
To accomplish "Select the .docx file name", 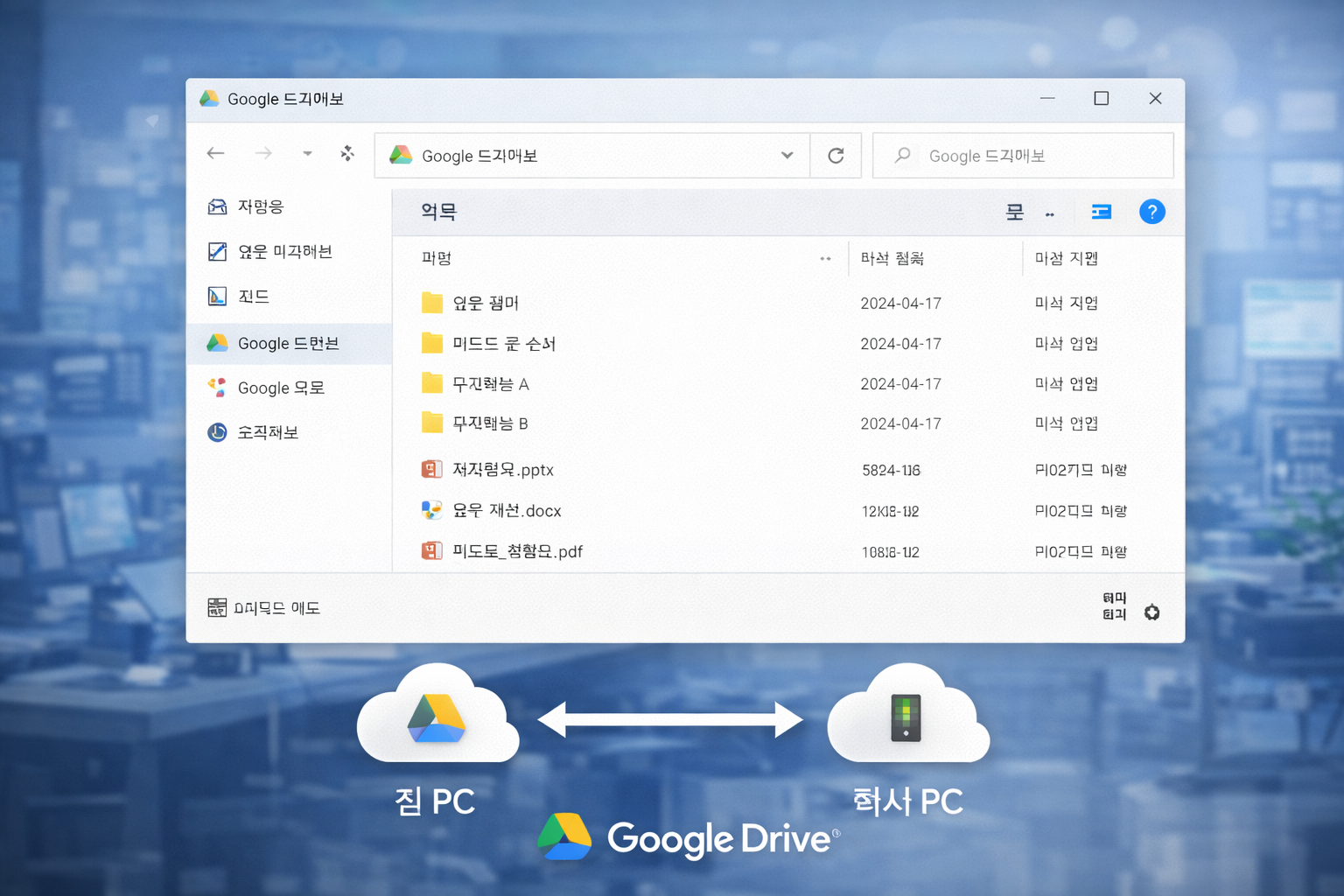I will 507,511.
